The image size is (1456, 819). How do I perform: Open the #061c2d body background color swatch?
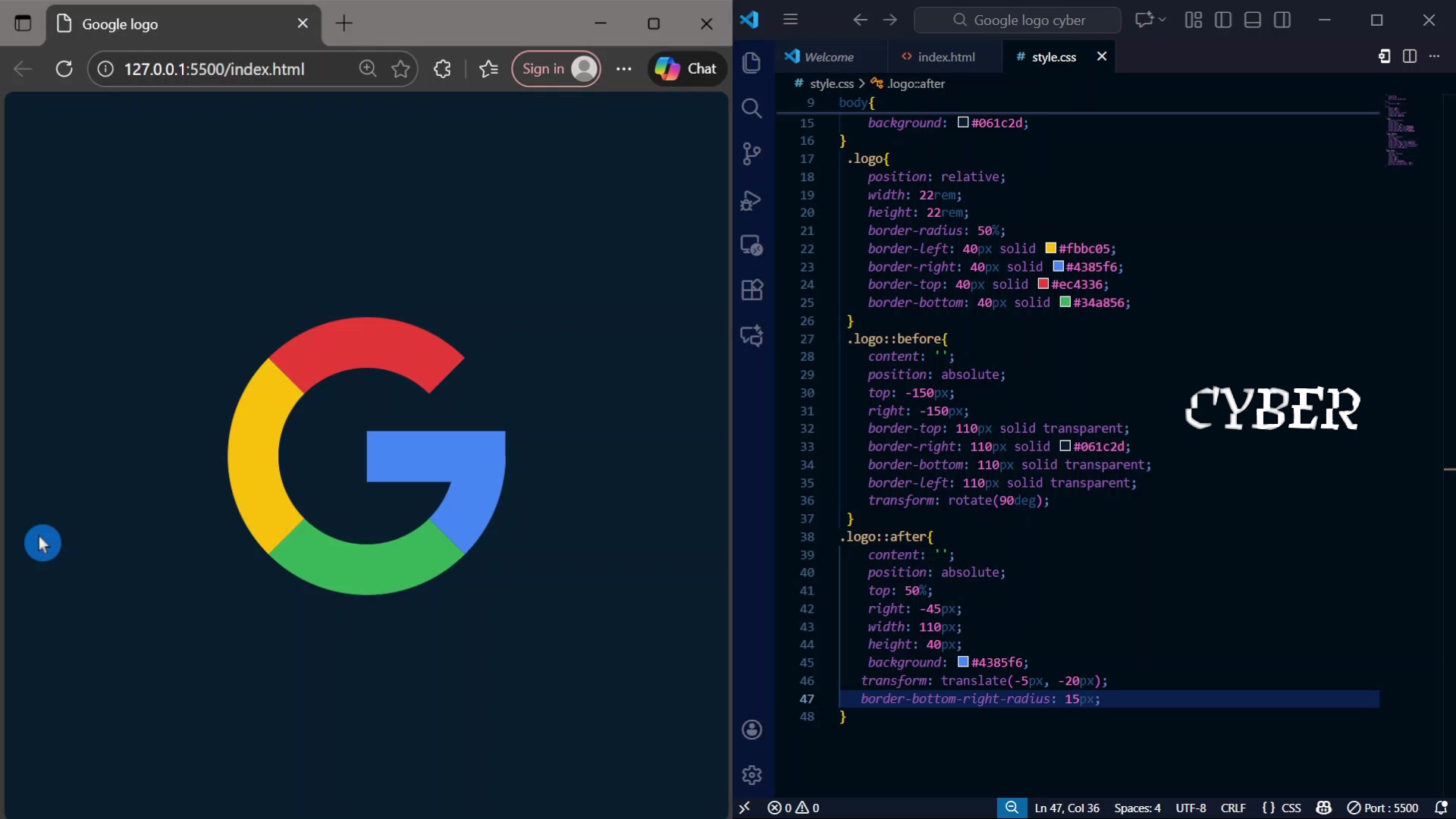963,122
